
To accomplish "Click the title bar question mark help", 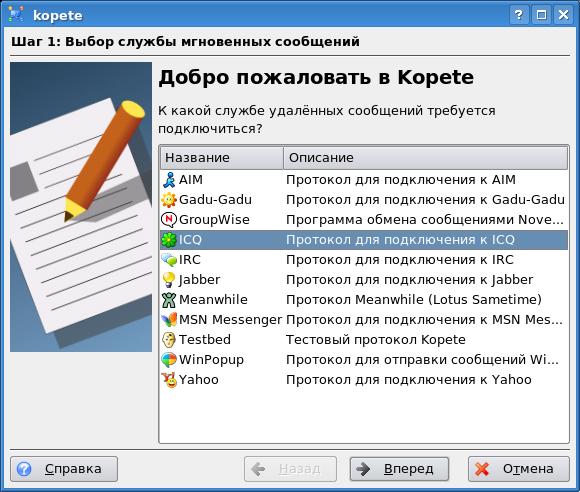I will [x=519, y=15].
